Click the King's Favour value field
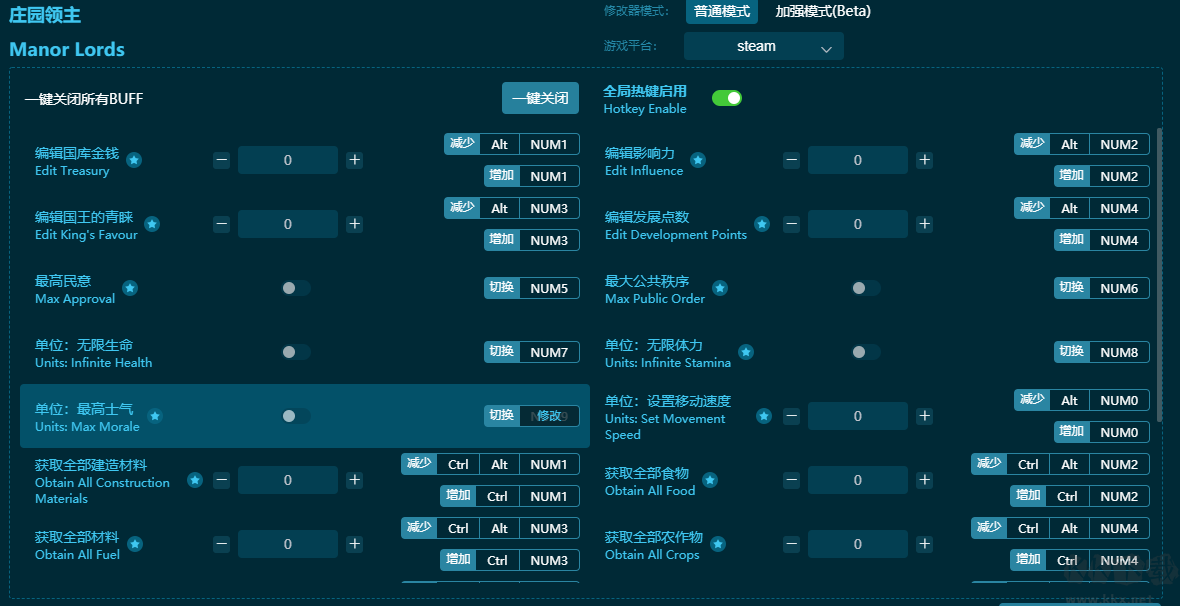 pos(287,224)
